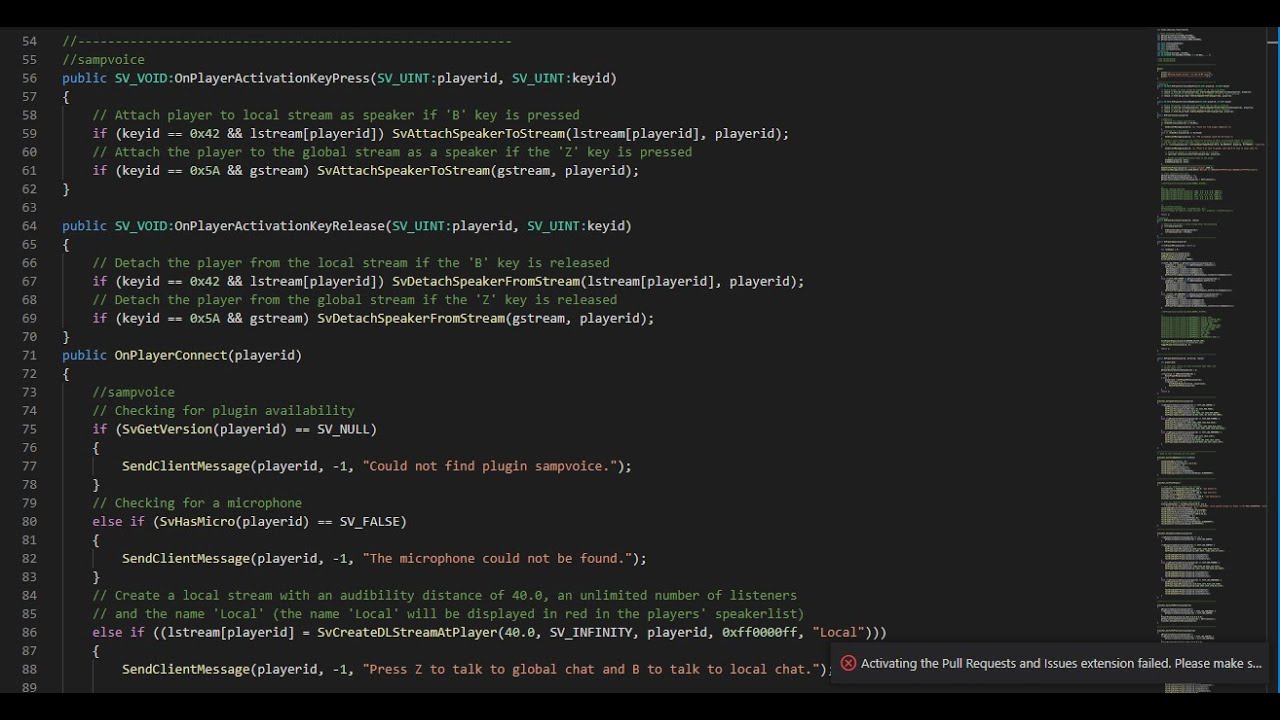1280x720 pixels.
Task: Click the 0x42 key code on line 59
Action: (x=204, y=134)
